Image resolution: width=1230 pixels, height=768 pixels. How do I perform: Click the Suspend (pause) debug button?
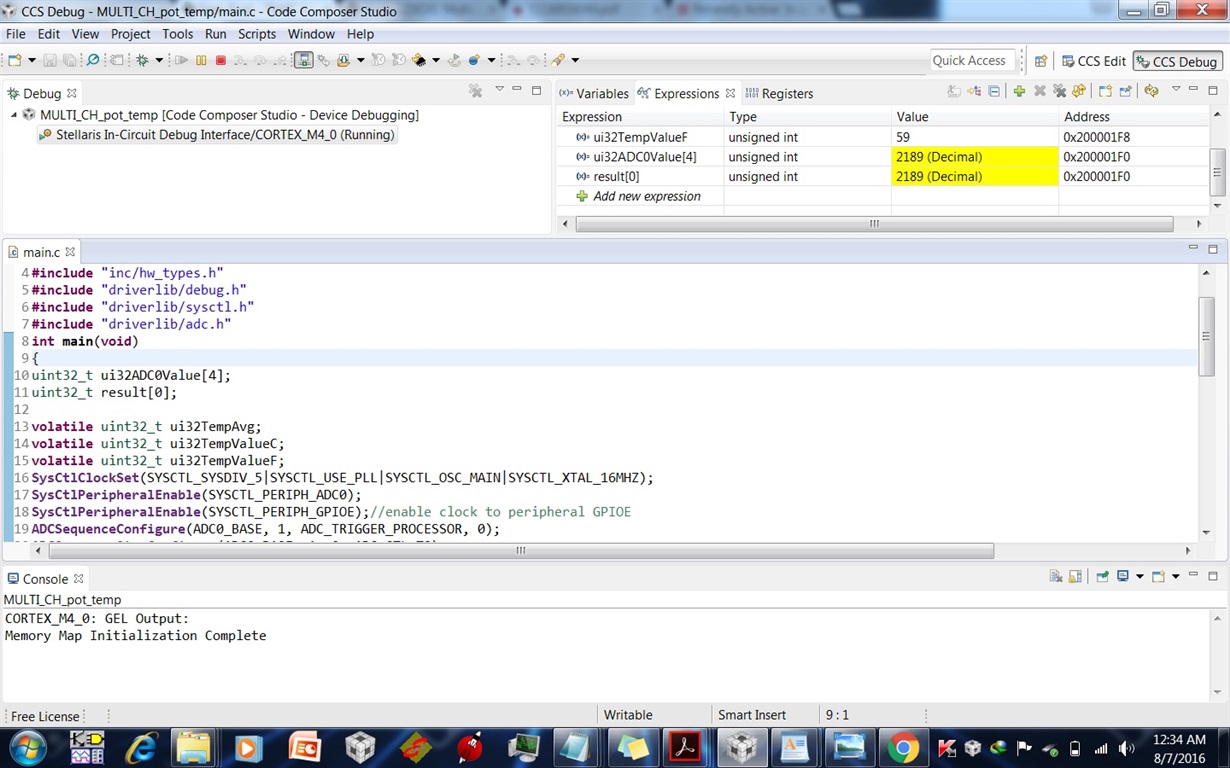pos(201,60)
